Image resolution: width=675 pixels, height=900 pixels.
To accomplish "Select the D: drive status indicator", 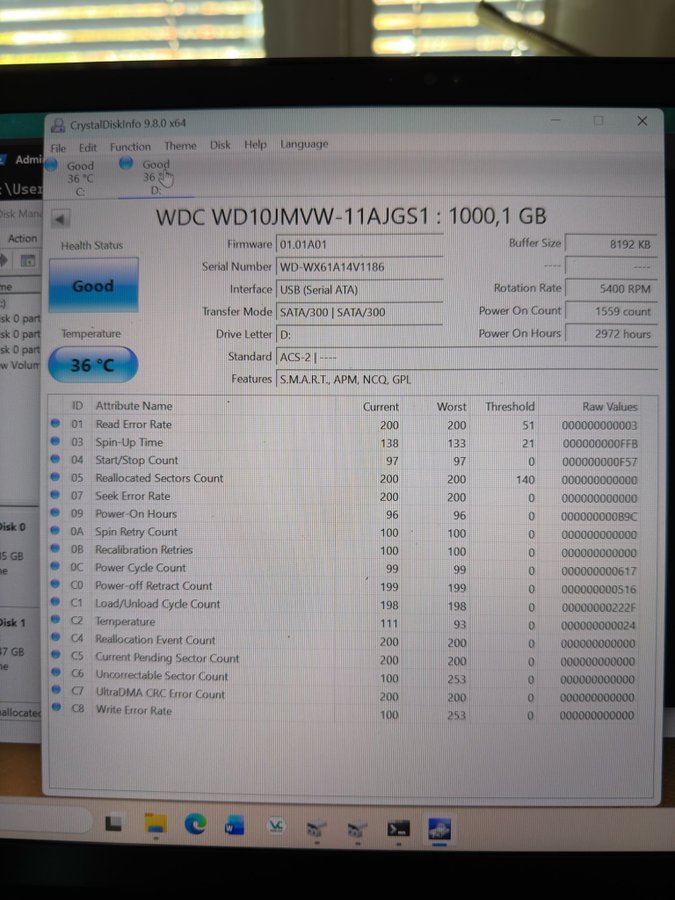I will pyautogui.click(x=154, y=175).
